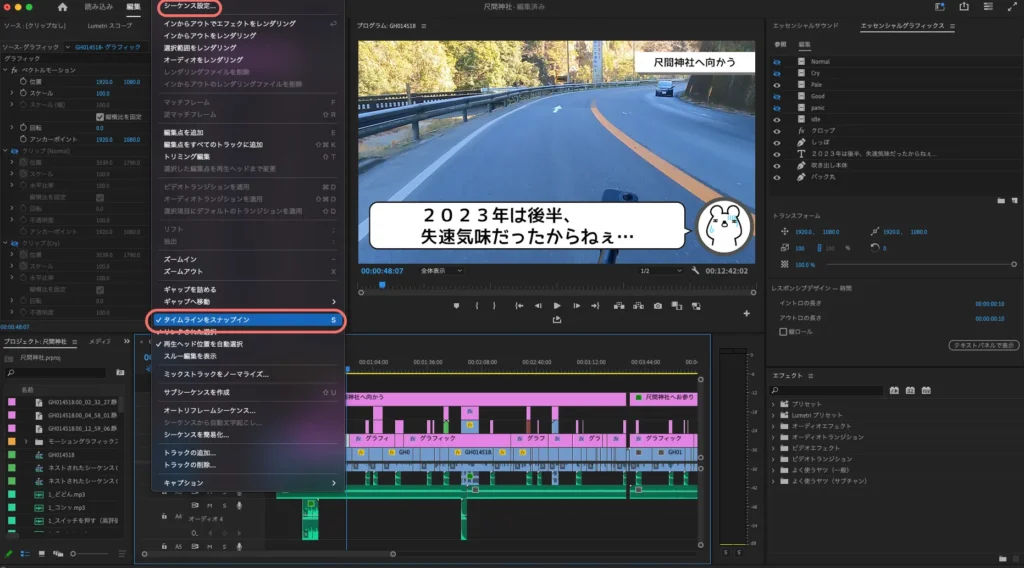The height and width of the screenshot is (568, 1024).
Task: Toggle comparison view icon
Action: click(677, 306)
